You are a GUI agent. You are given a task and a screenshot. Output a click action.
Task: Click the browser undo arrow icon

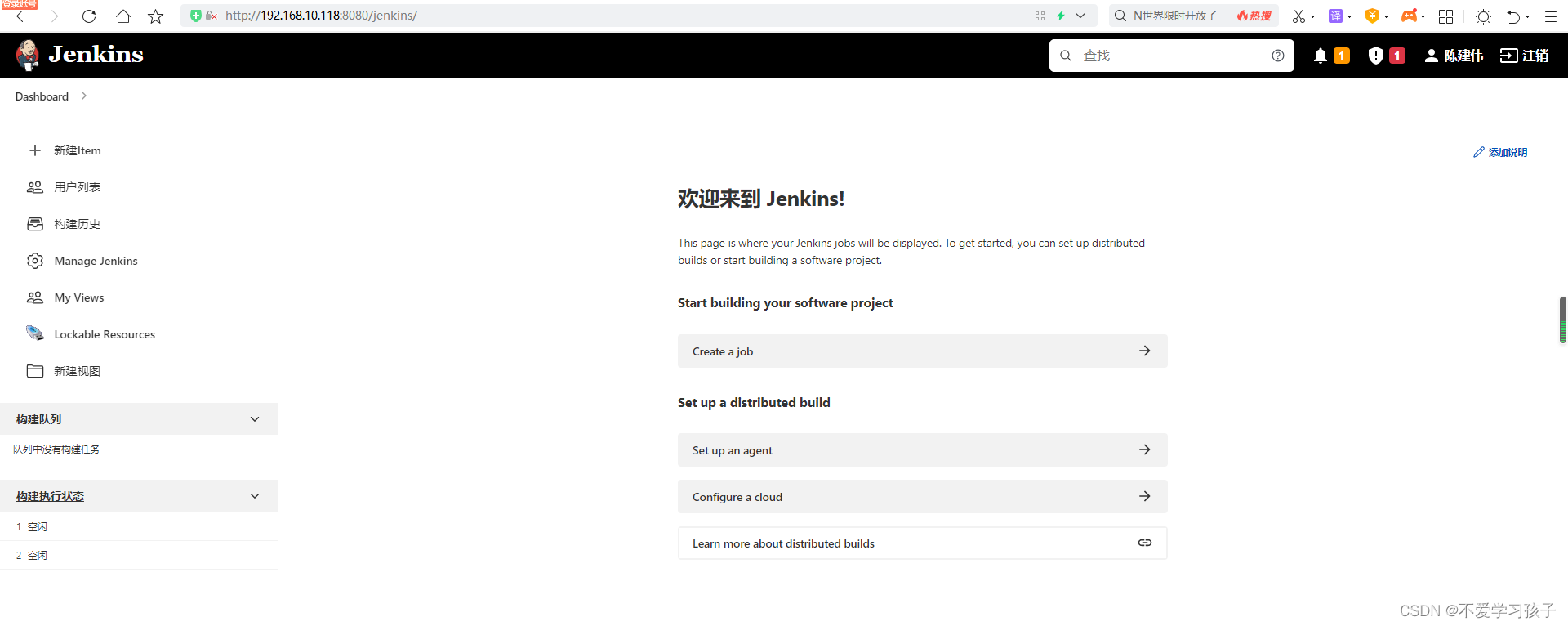[1513, 16]
